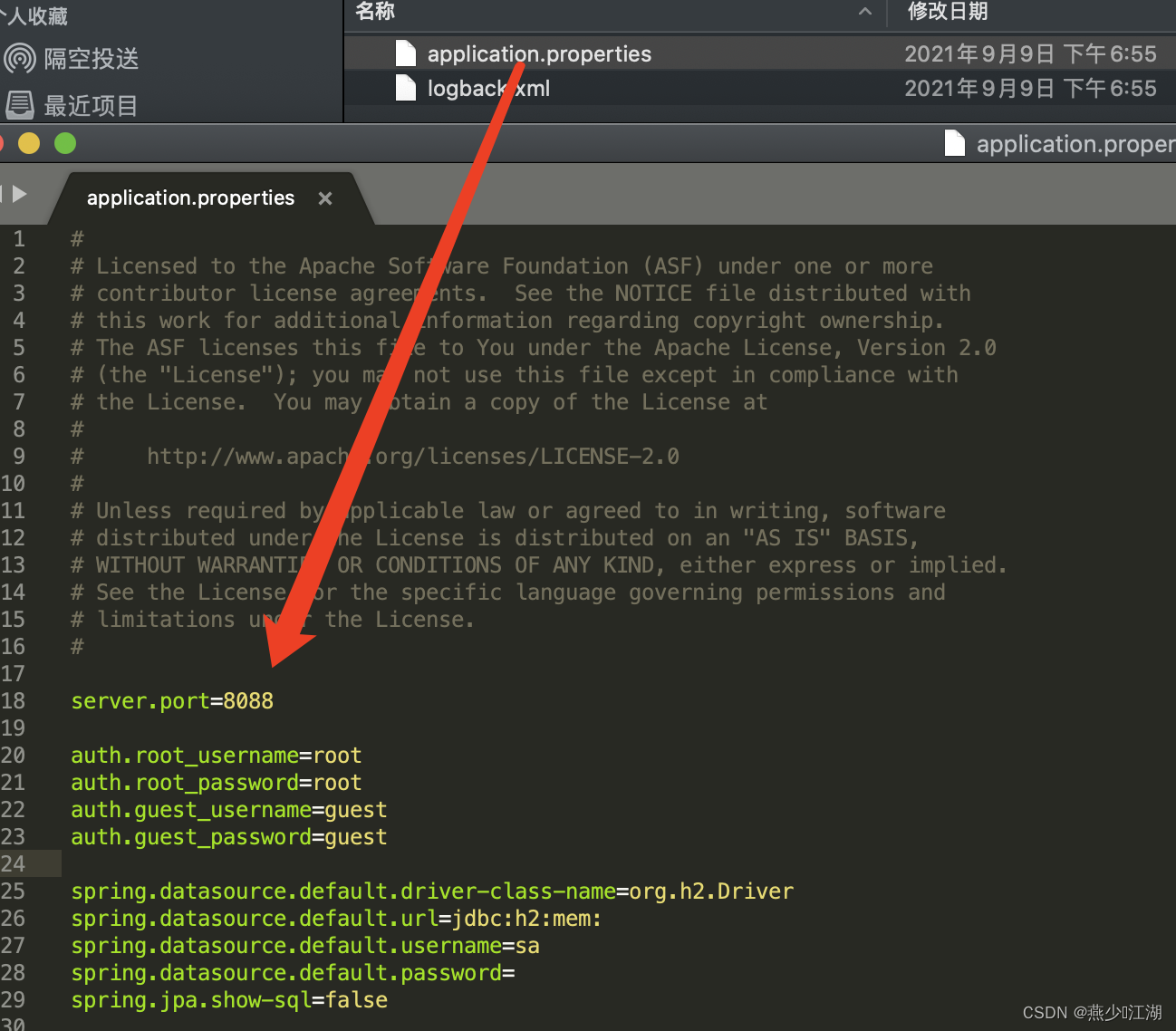Click the Apache license URL on line 9
Screen dimensions: 1176x1031
[x=412, y=456]
